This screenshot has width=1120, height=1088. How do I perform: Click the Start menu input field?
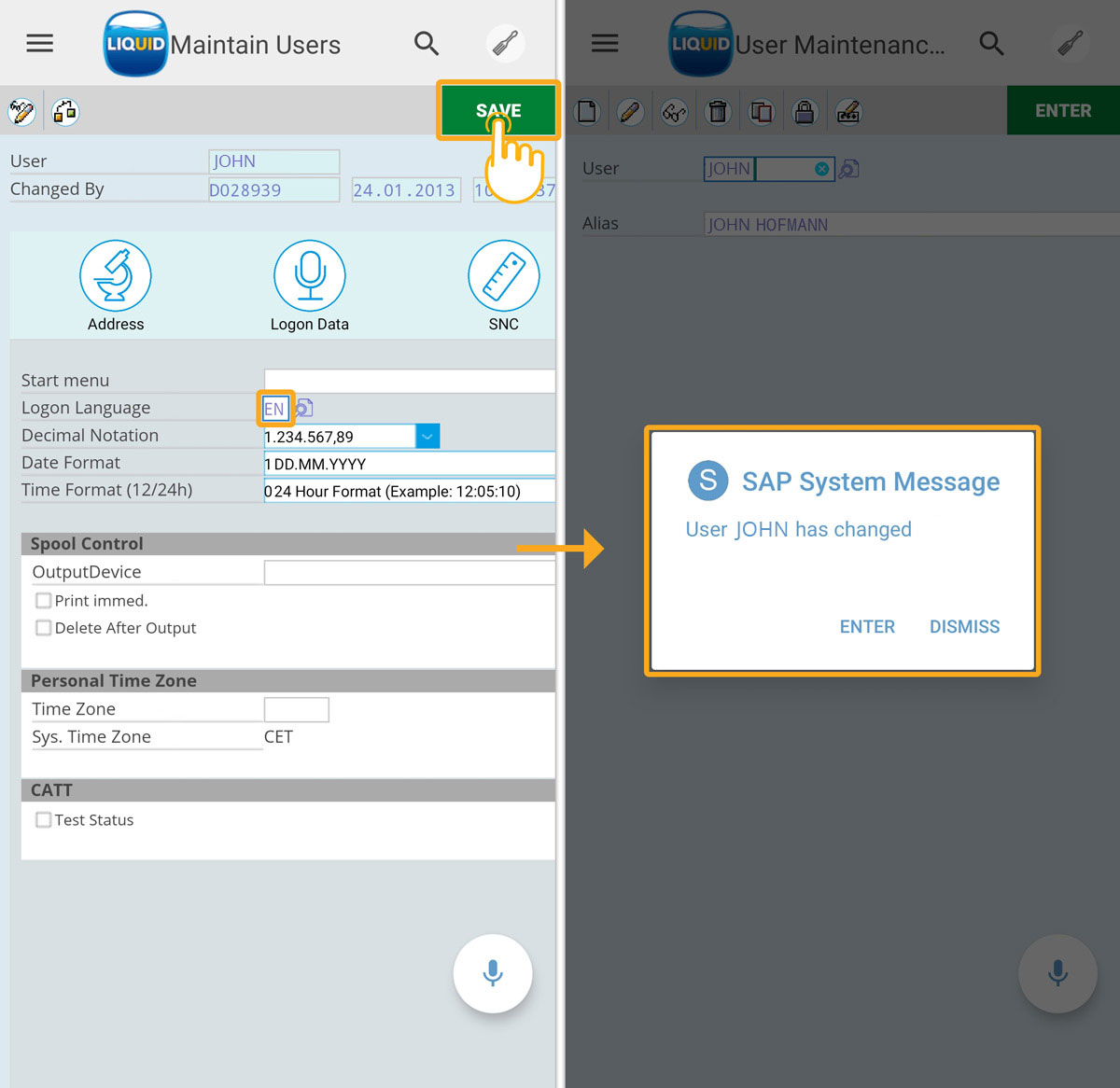pyautogui.click(x=409, y=381)
